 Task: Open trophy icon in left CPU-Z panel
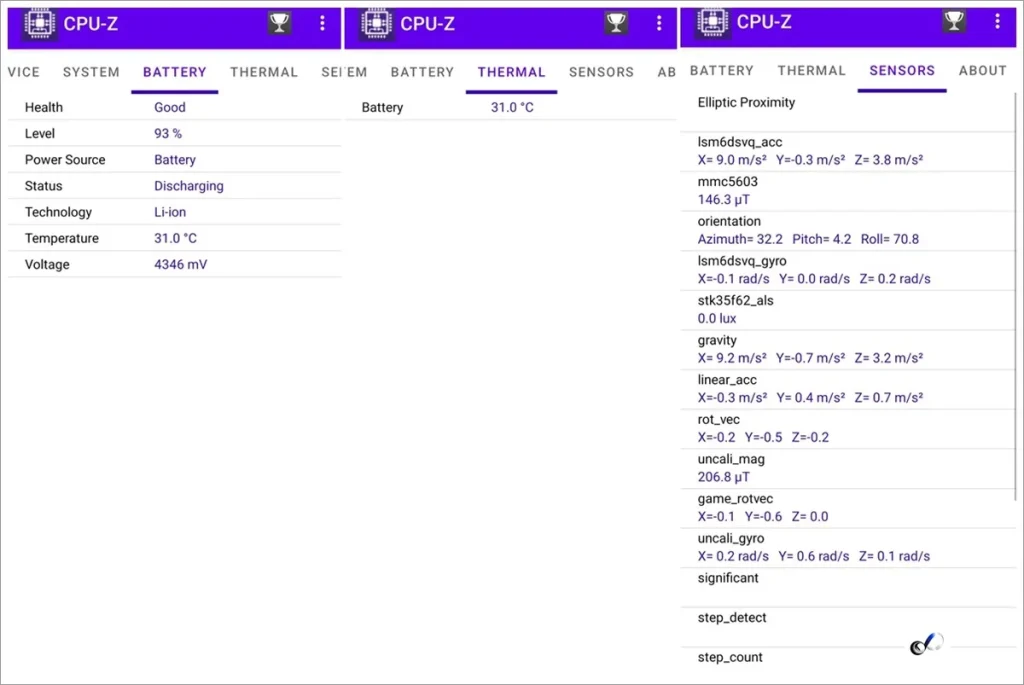click(x=280, y=24)
